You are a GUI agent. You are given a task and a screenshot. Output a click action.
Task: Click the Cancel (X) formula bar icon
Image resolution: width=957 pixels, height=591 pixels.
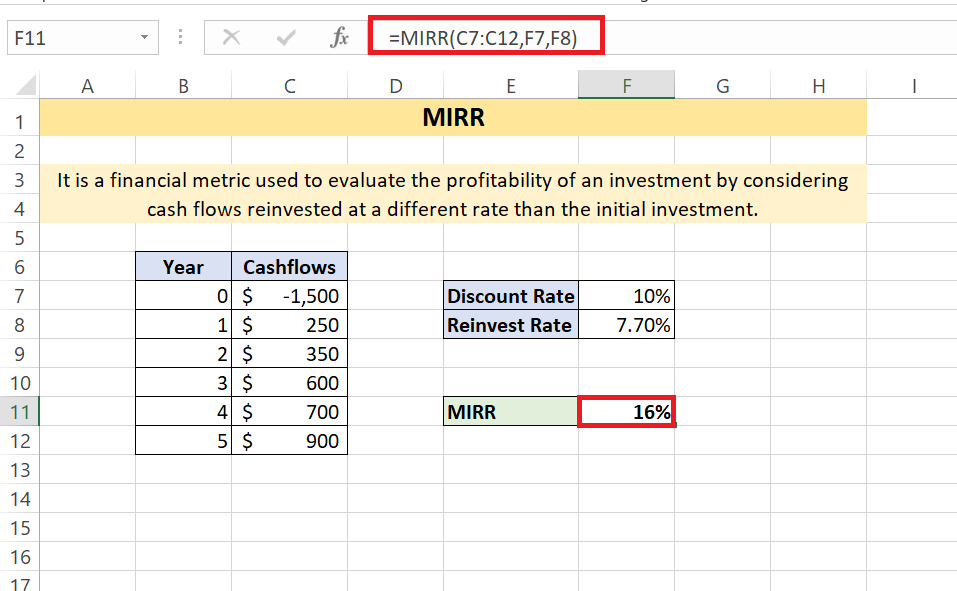(x=231, y=38)
